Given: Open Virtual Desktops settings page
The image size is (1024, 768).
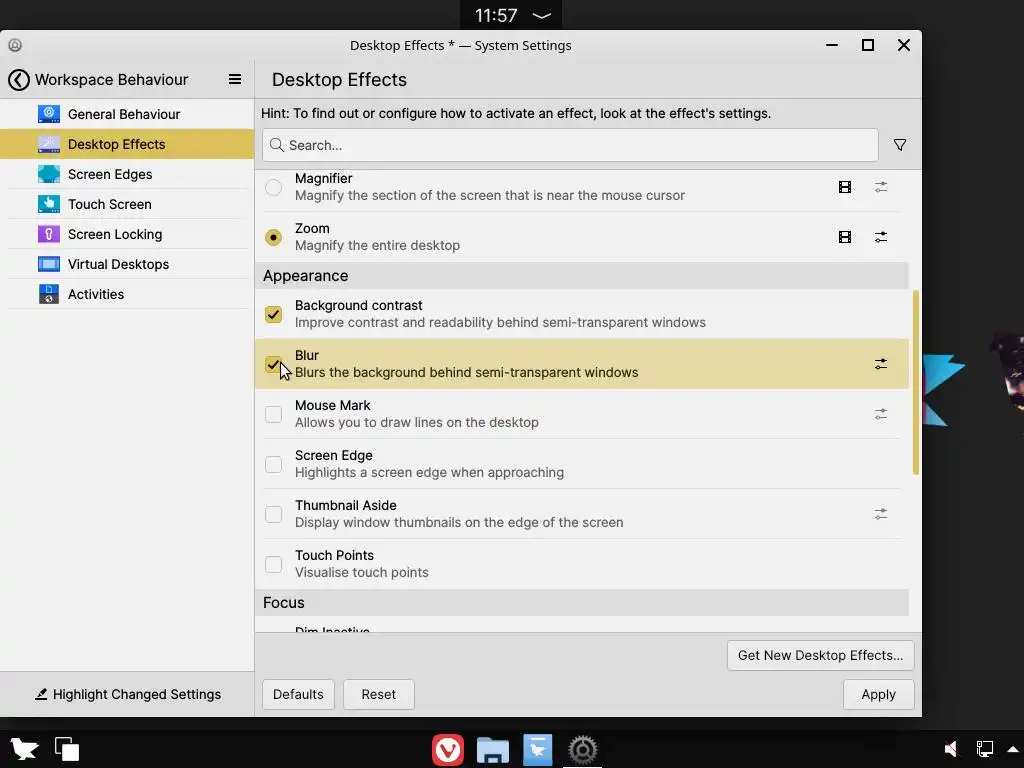Looking at the screenshot, I should point(127,264).
